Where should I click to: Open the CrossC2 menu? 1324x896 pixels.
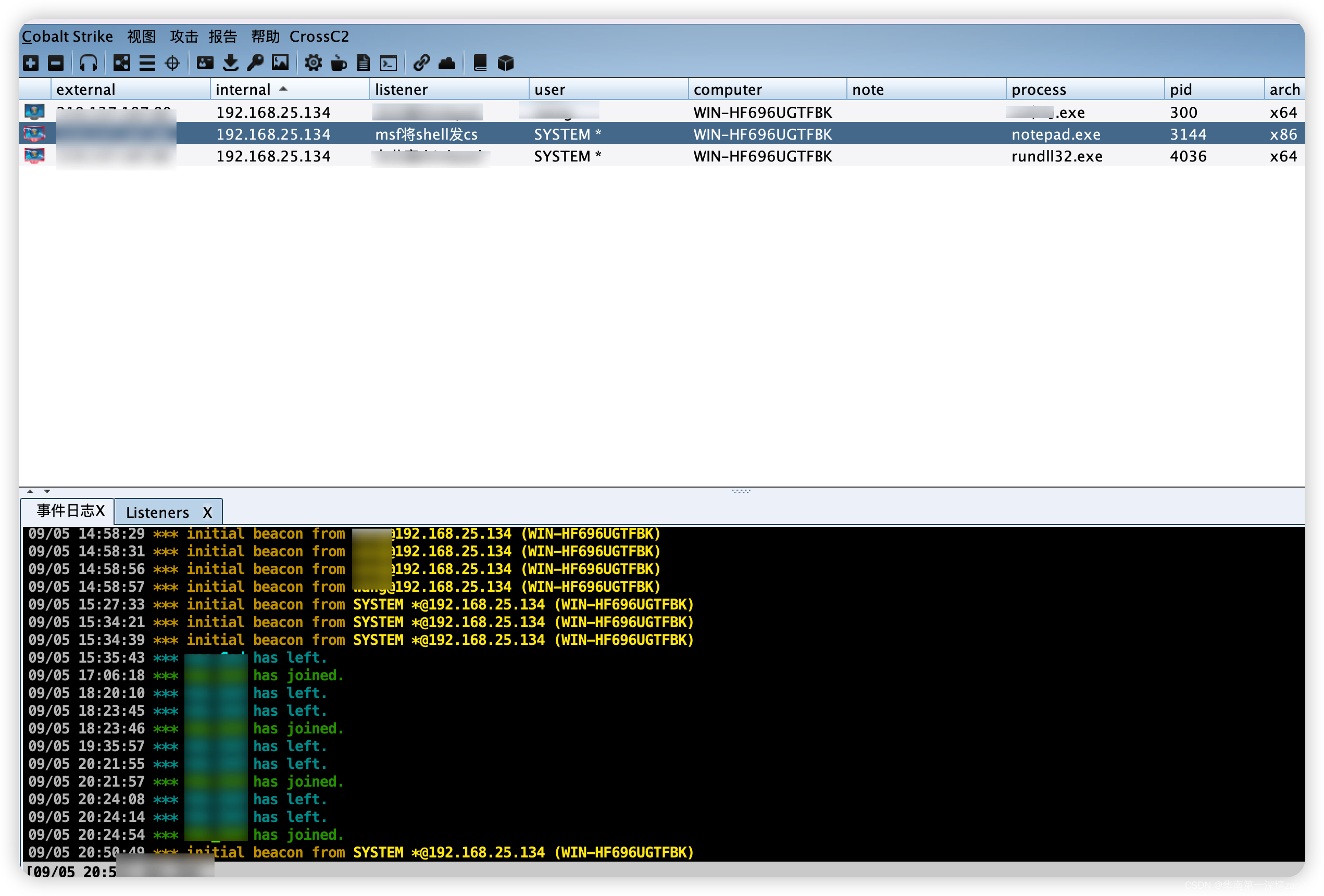pos(319,36)
